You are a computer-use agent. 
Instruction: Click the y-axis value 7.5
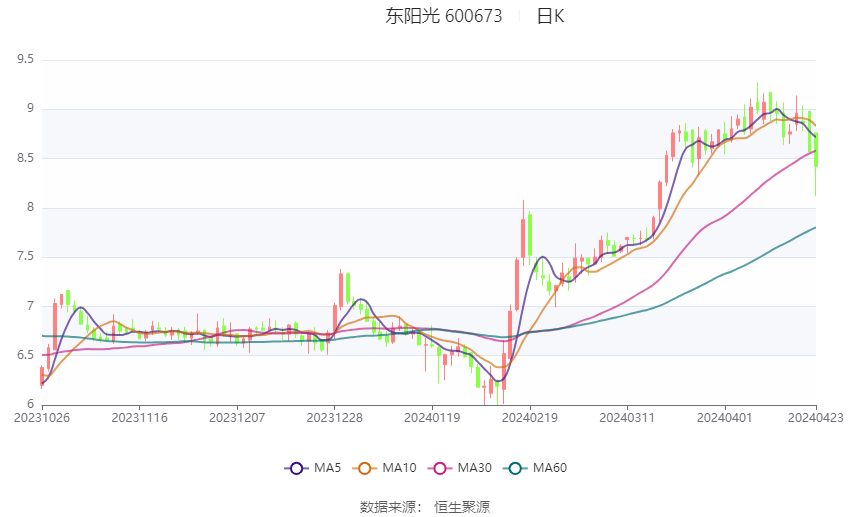click(x=25, y=257)
